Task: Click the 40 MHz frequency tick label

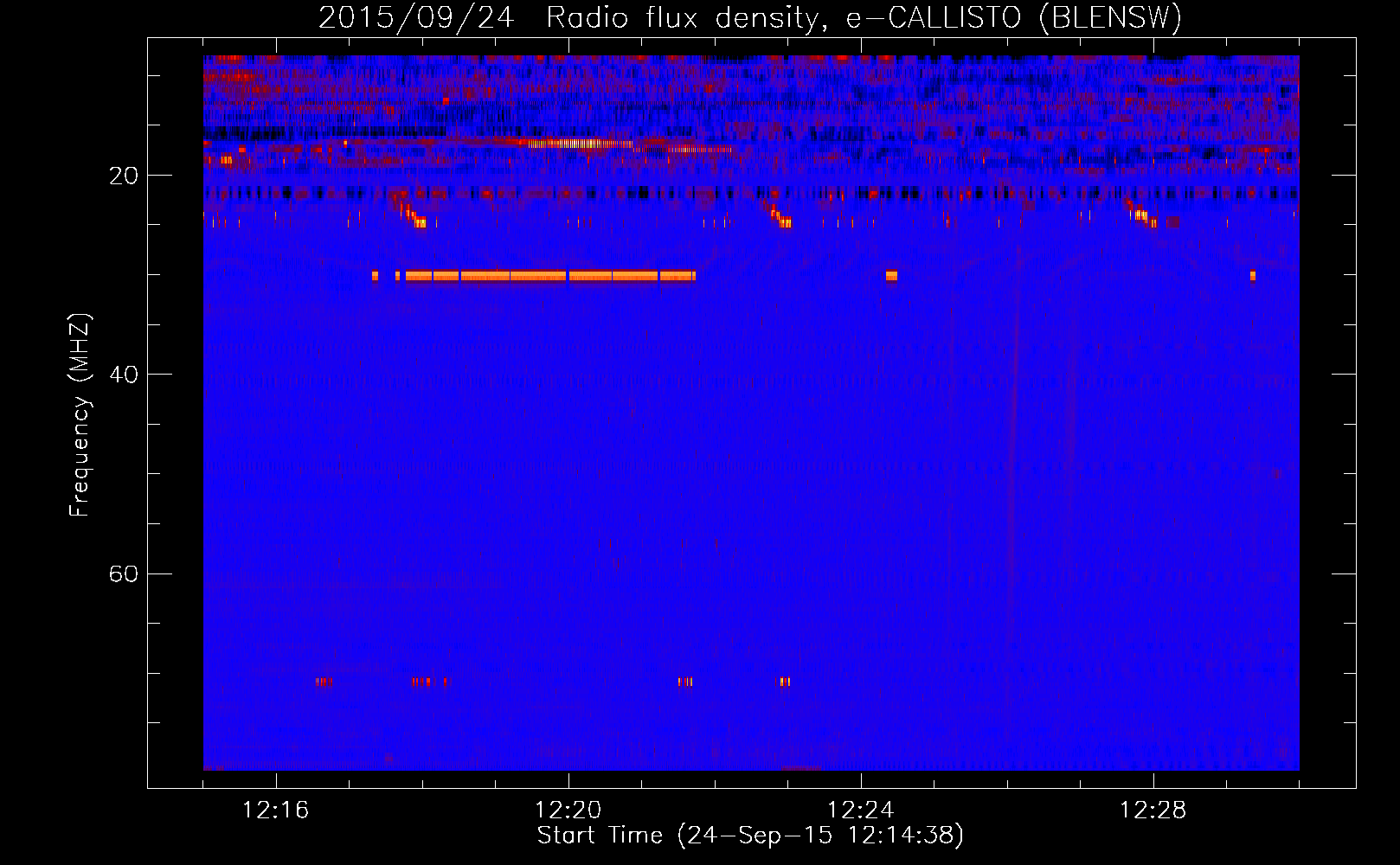Action: click(124, 375)
